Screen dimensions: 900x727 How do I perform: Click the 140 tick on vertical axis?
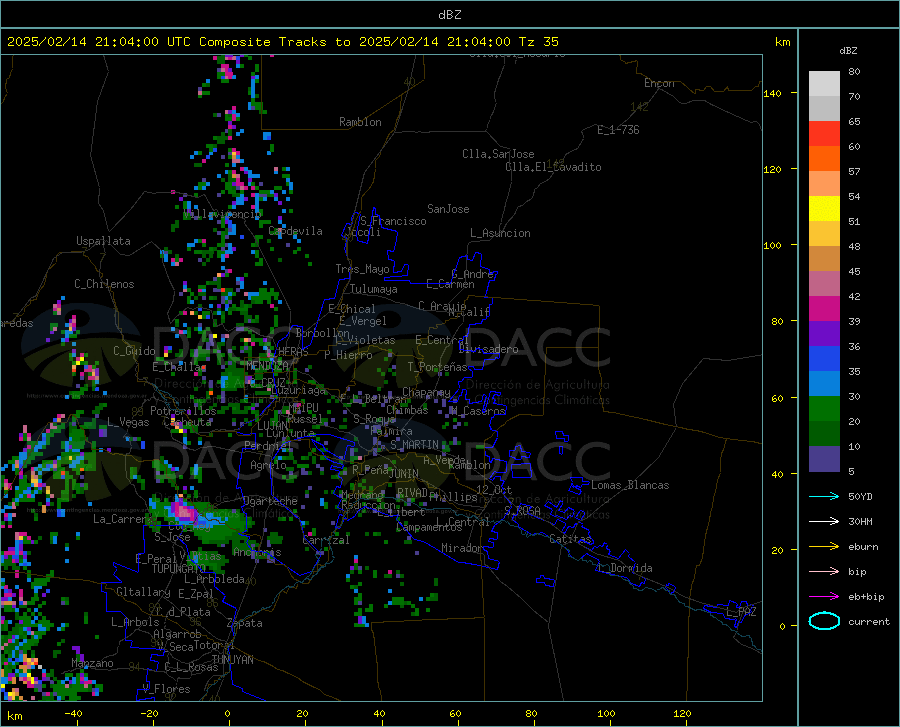(772, 93)
